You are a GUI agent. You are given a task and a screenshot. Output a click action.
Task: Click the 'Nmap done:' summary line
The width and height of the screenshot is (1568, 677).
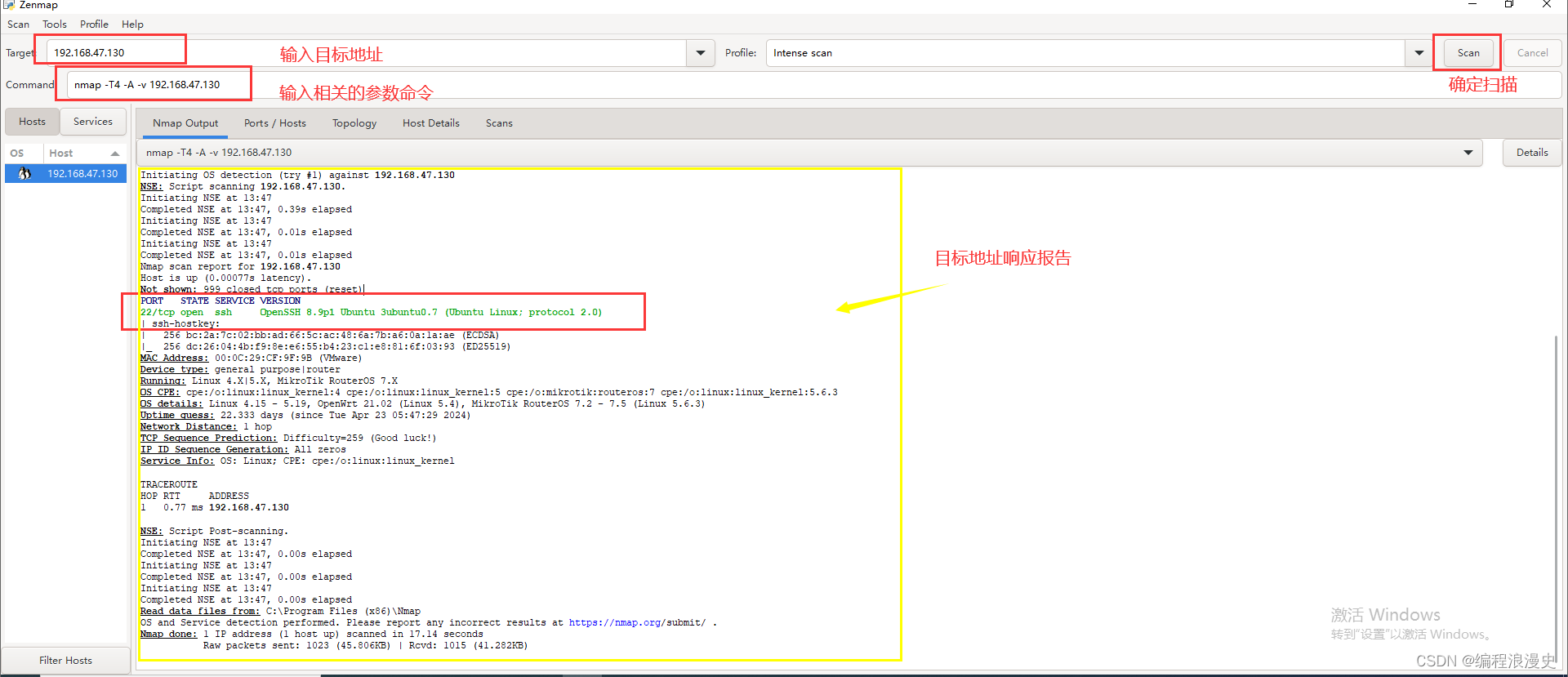tap(311, 634)
